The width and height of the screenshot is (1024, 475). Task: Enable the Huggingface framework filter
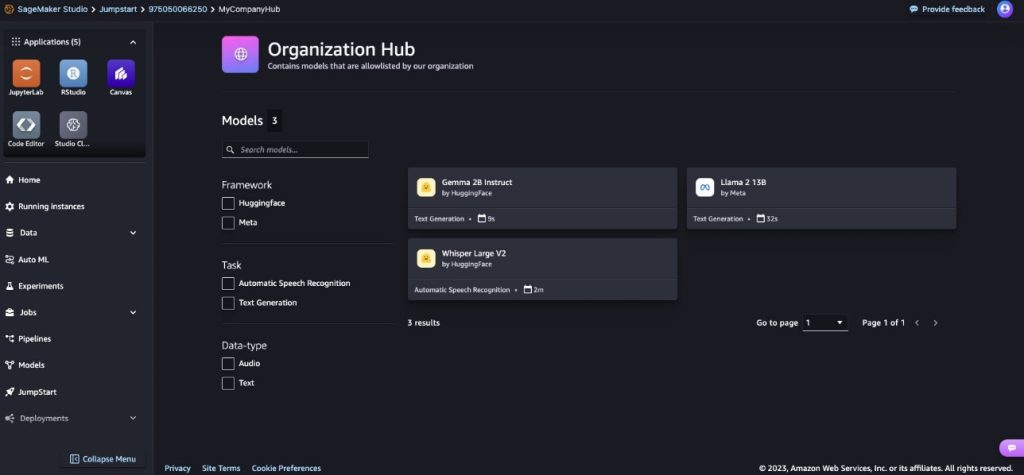pos(228,203)
